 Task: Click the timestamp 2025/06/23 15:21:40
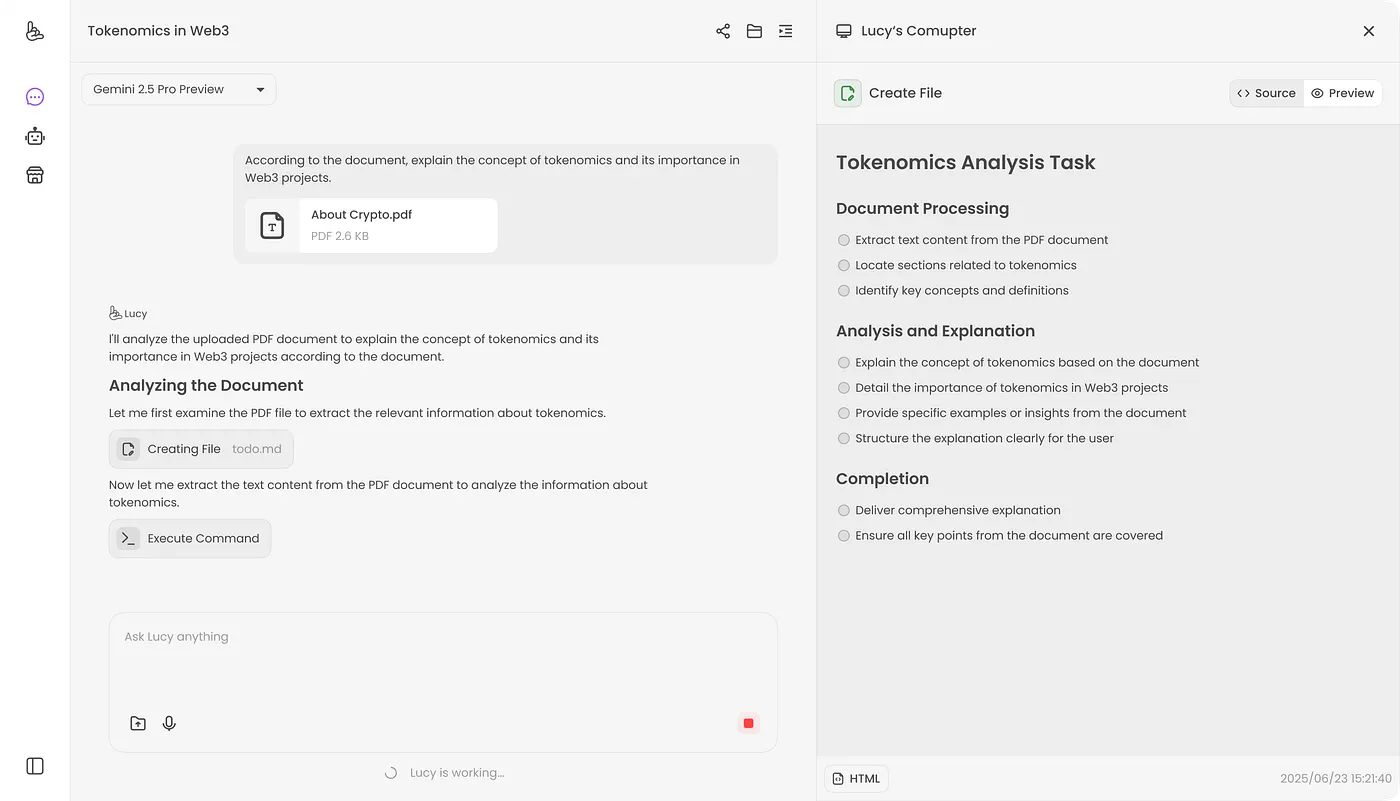[1336, 778]
